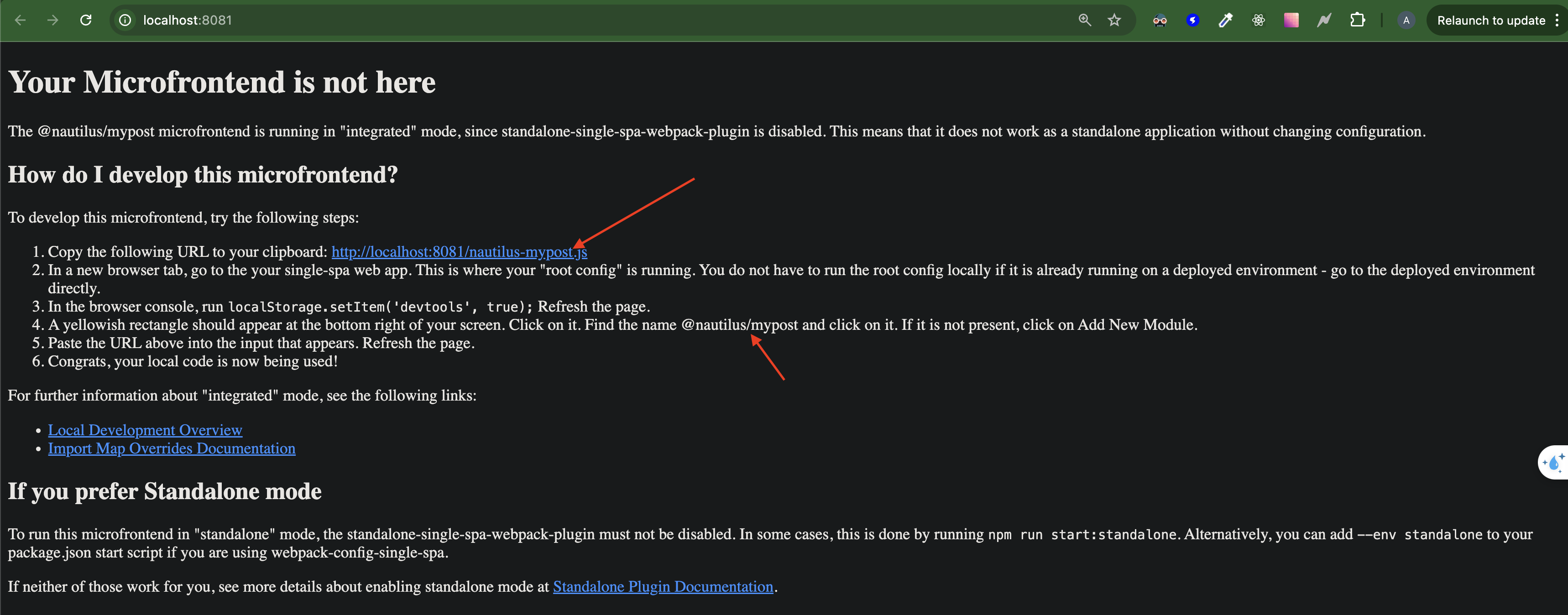Open the Extensions puzzle menu
The width and height of the screenshot is (1568, 615).
click(1357, 20)
